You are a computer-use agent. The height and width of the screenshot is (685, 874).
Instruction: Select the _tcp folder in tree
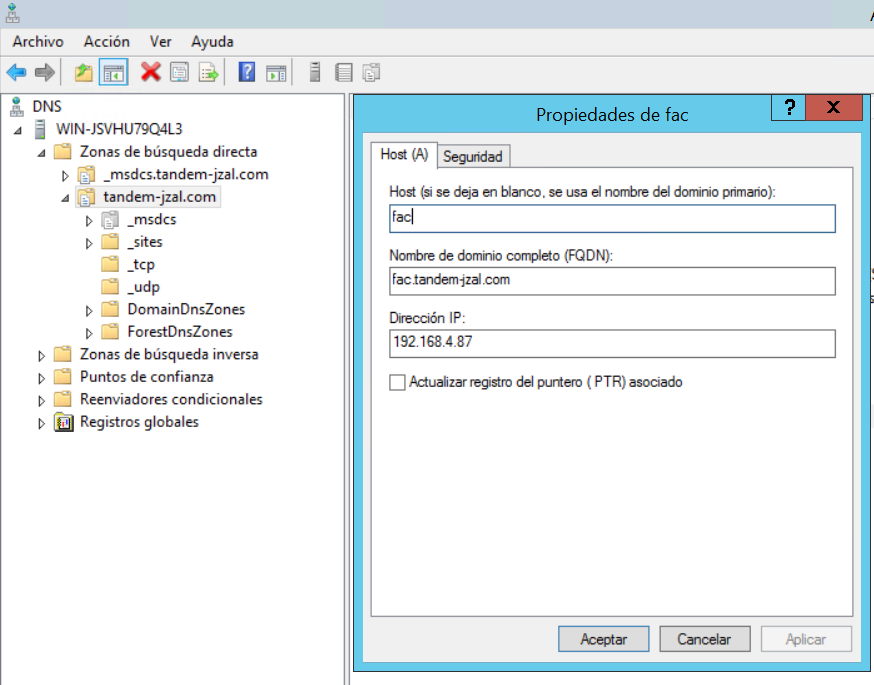point(140,265)
